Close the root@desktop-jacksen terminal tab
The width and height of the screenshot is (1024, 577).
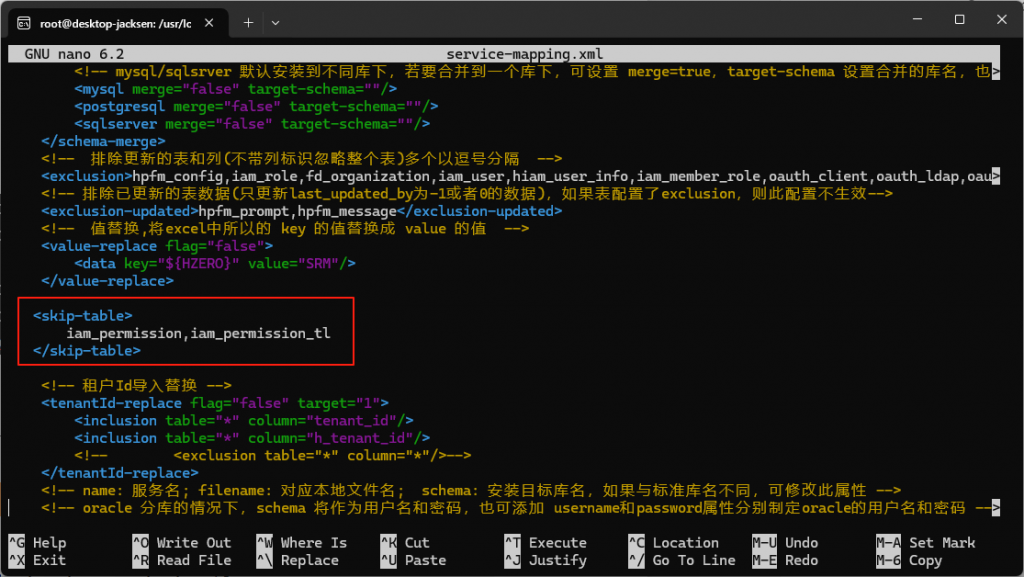pyautogui.click(x=216, y=23)
